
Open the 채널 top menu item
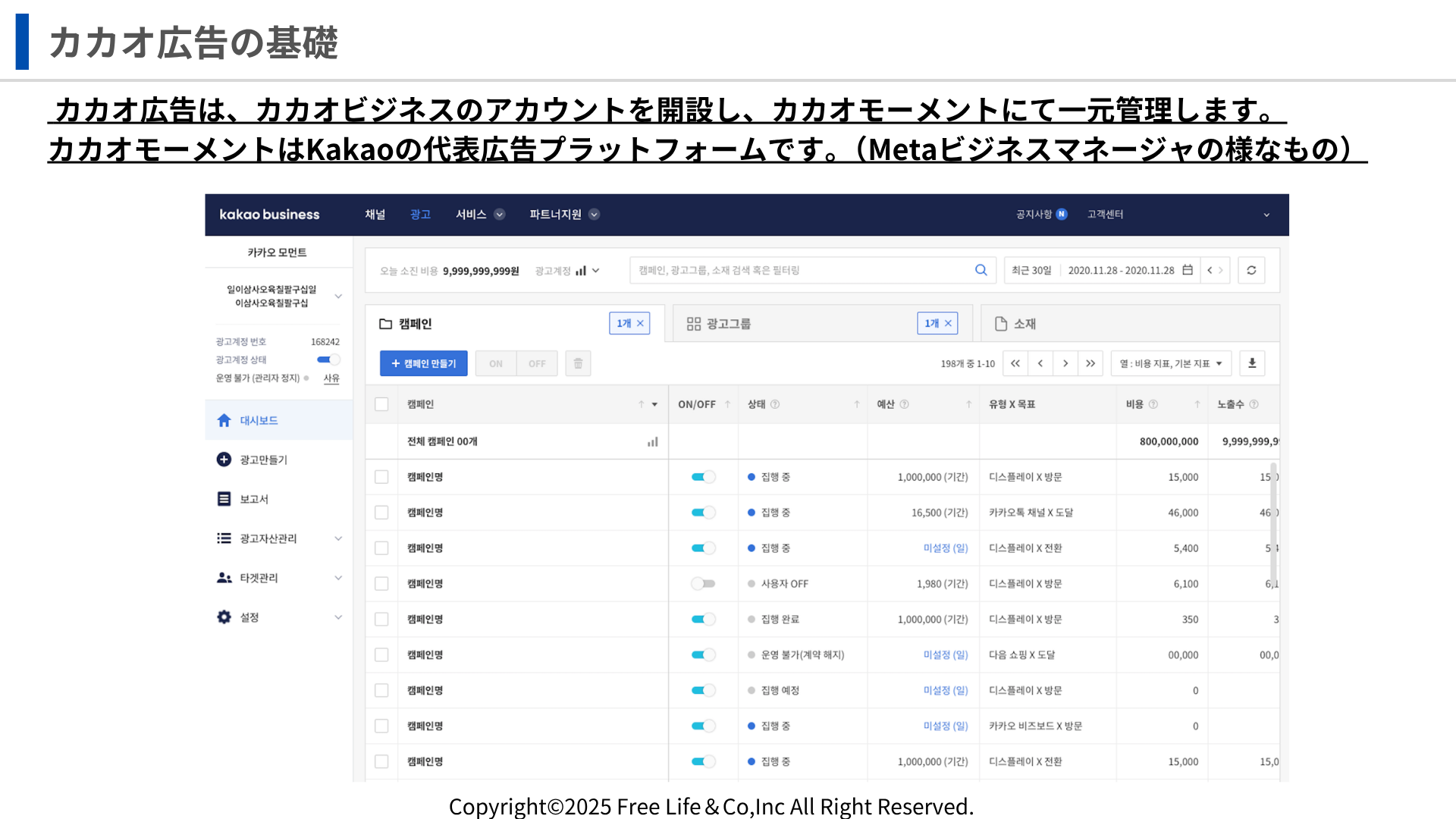click(375, 215)
